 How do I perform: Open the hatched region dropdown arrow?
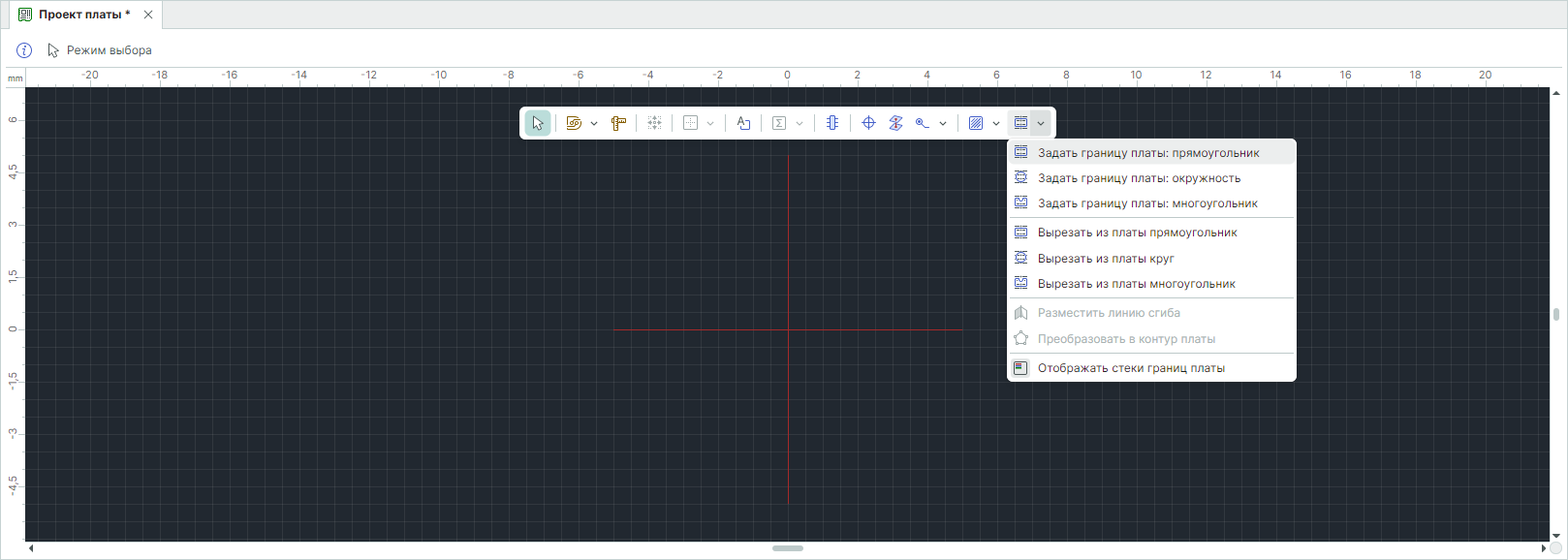[996, 124]
